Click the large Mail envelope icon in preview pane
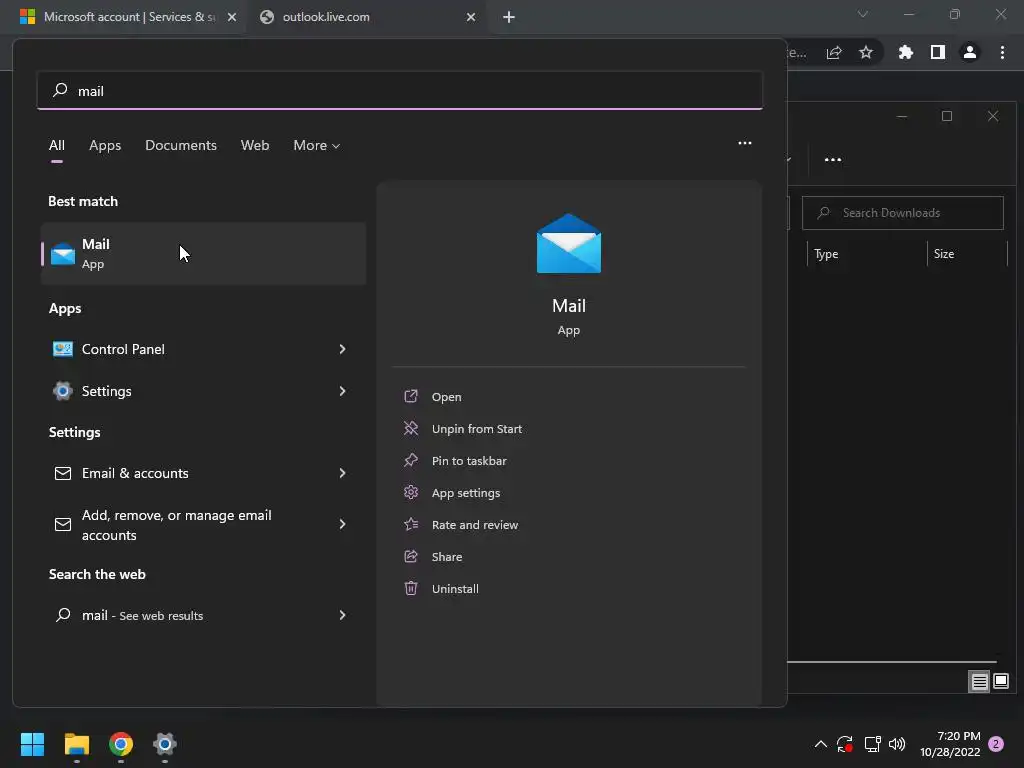Viewport: 1024px width, 768px height. tap(568, 244)
